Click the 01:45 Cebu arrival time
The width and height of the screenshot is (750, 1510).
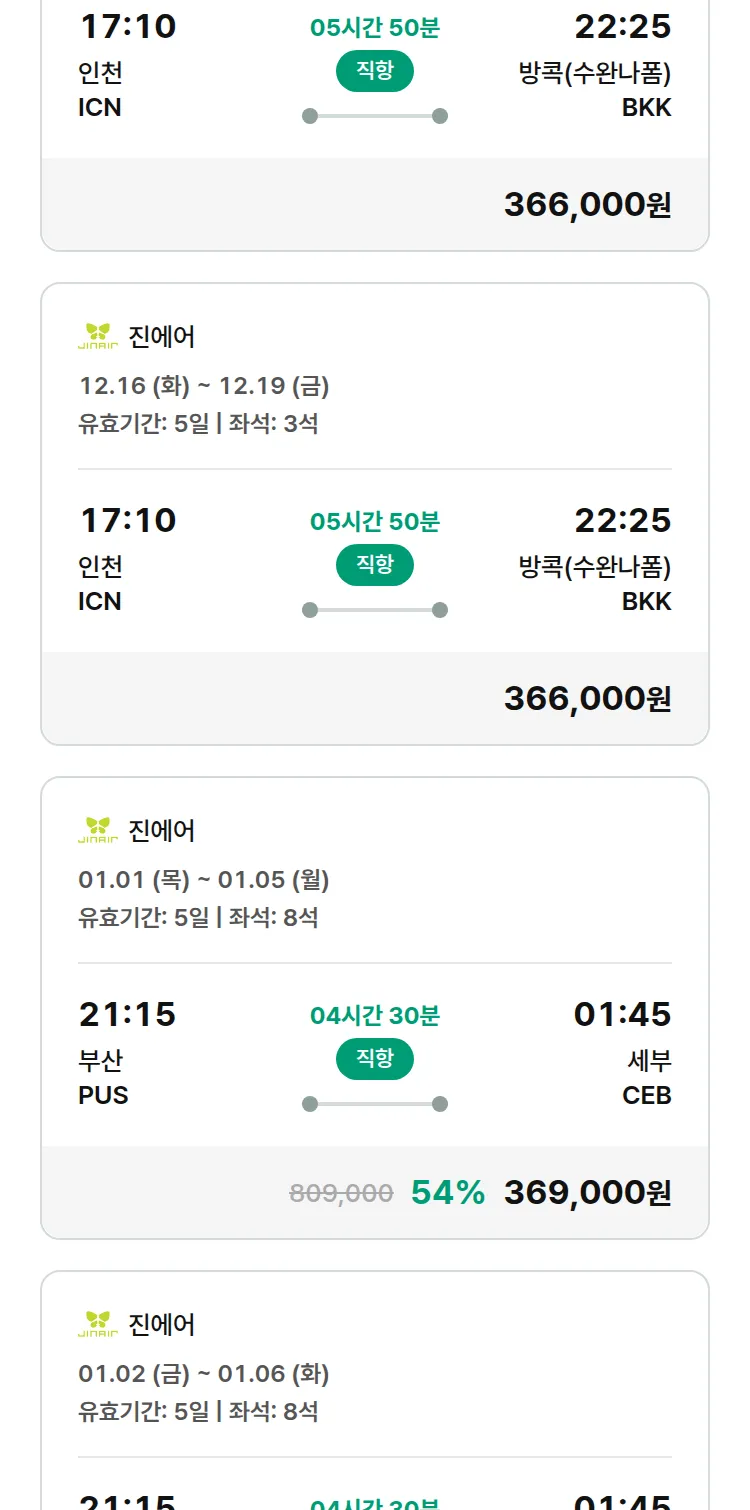622,1014
